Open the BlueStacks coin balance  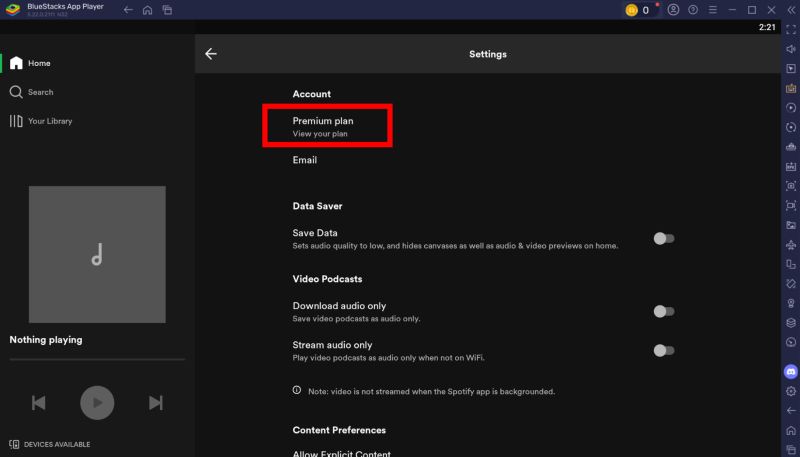(x=639, y=10)
